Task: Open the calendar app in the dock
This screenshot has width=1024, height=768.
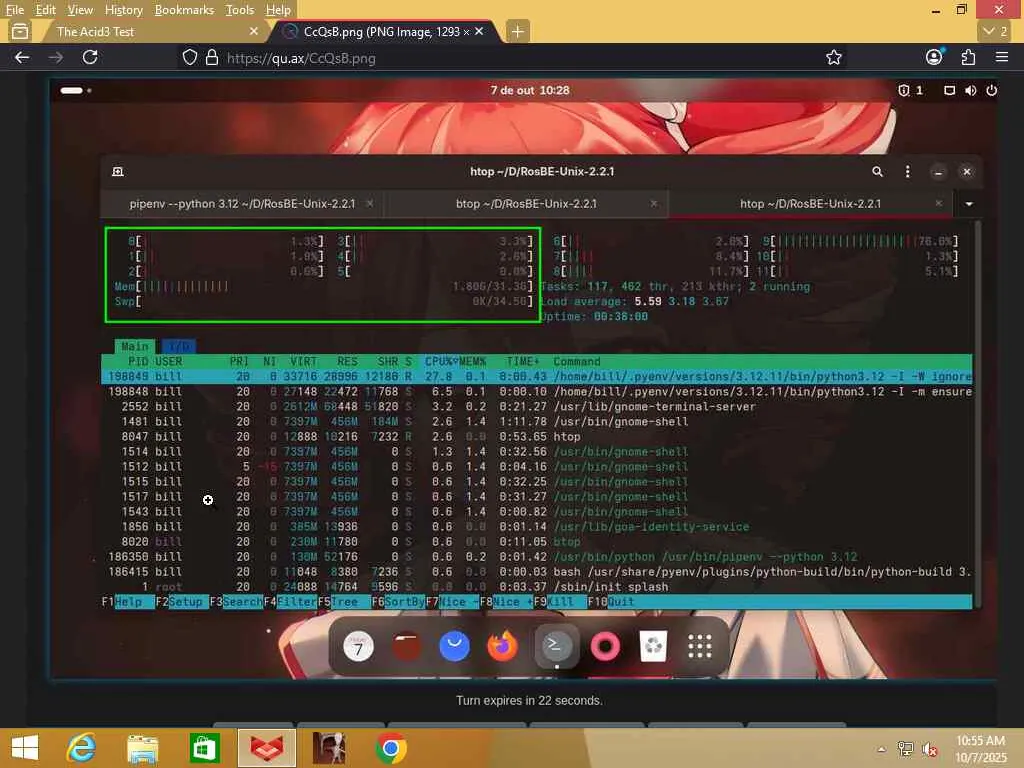Action: click(x=358, y=647)
